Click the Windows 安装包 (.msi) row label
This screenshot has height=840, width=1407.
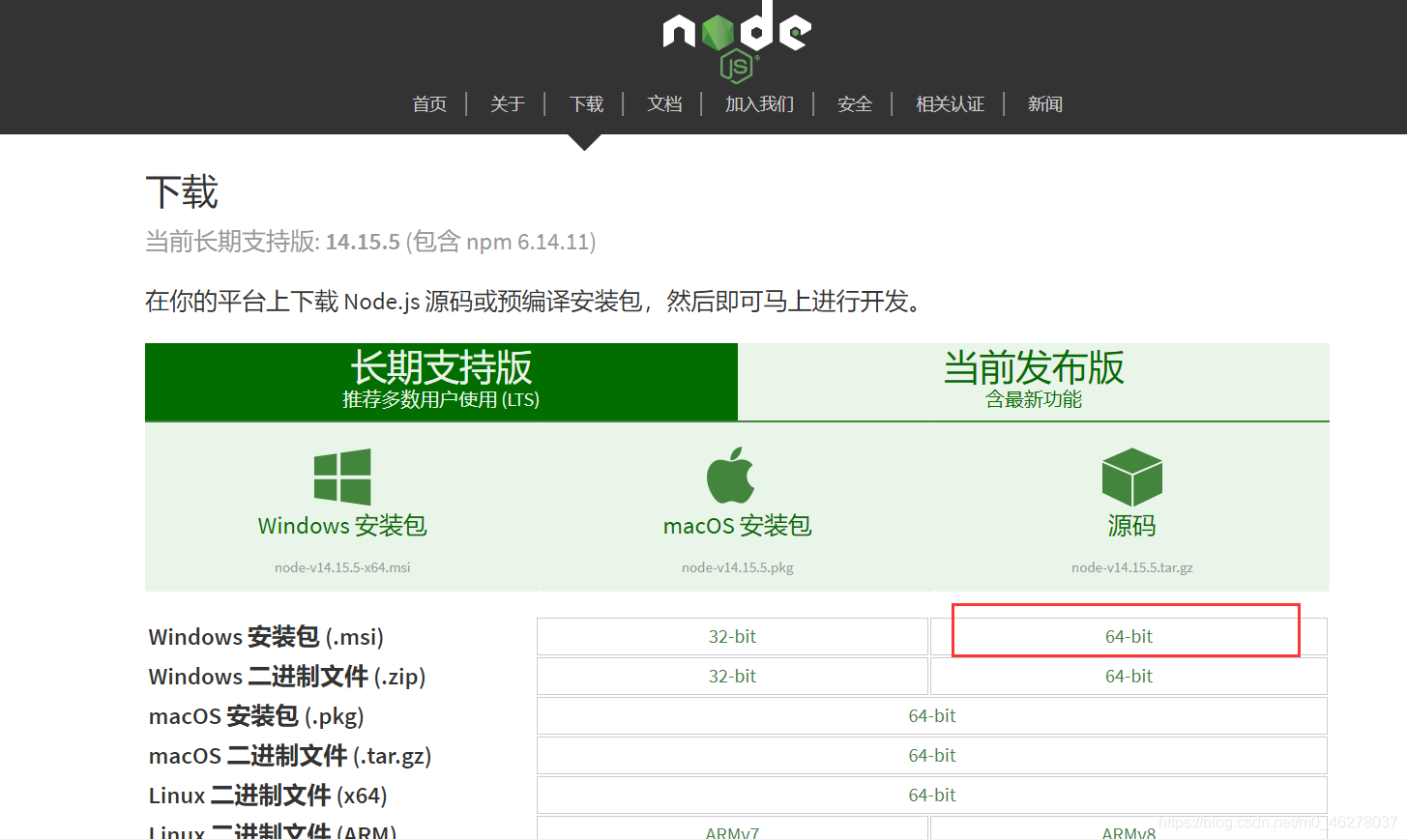pos(266,637)
